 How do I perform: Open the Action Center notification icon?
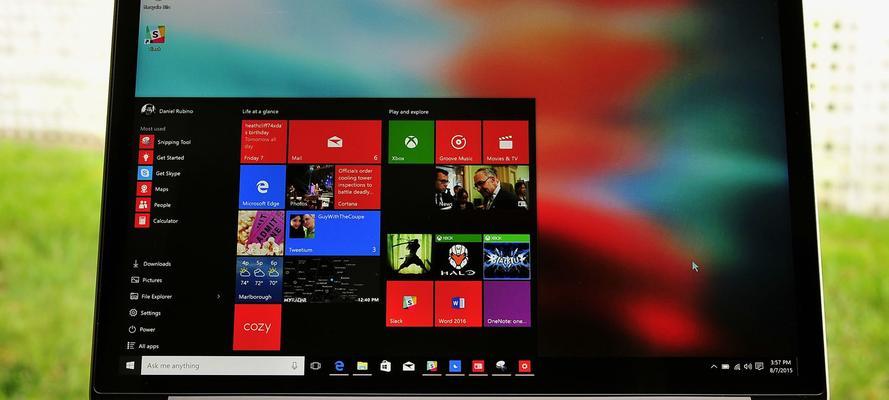point(759,367)
